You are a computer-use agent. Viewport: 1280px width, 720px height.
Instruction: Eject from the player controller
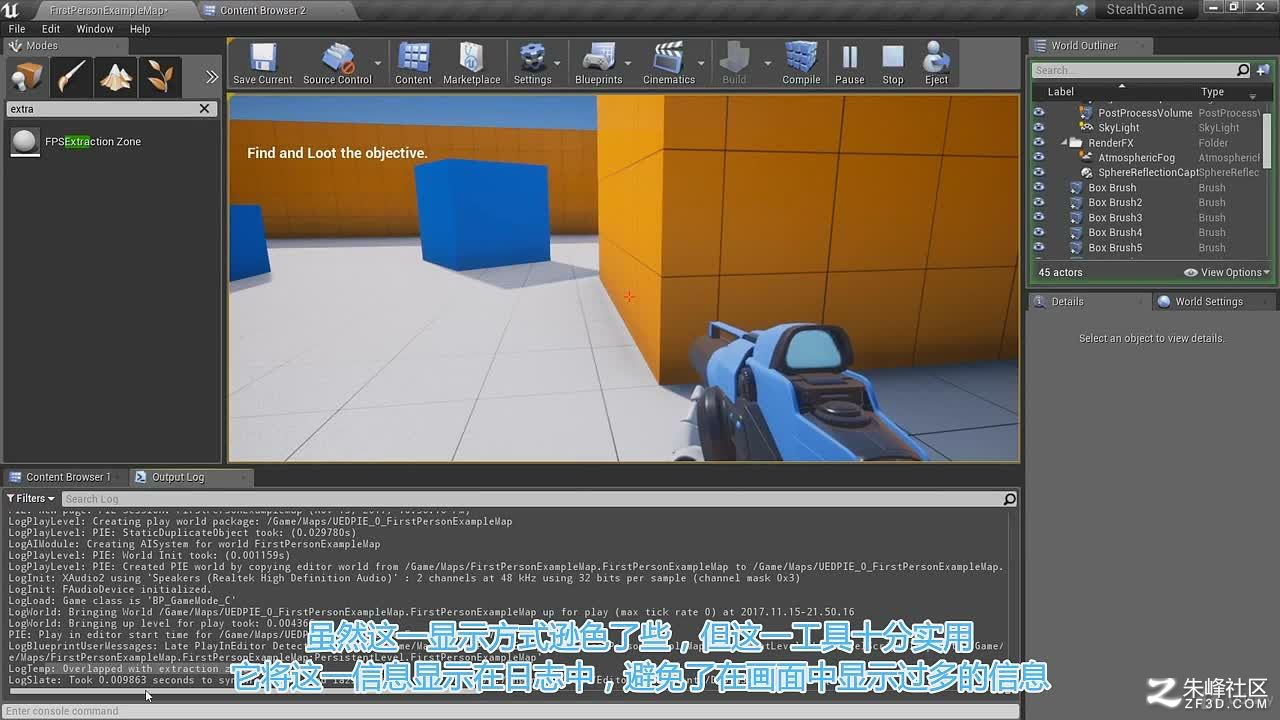(936, 63)
